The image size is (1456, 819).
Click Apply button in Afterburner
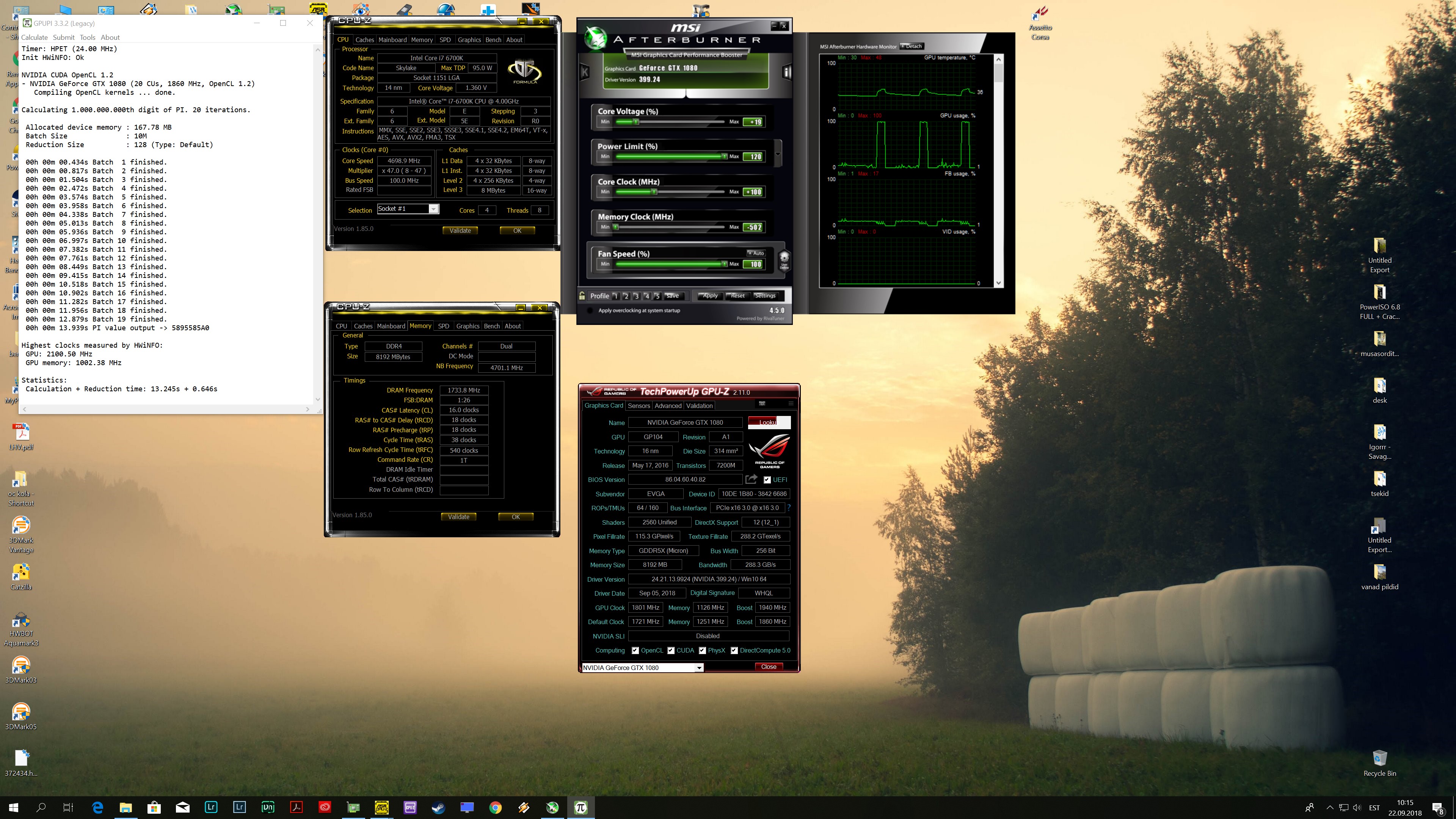[x=710, y=296]
